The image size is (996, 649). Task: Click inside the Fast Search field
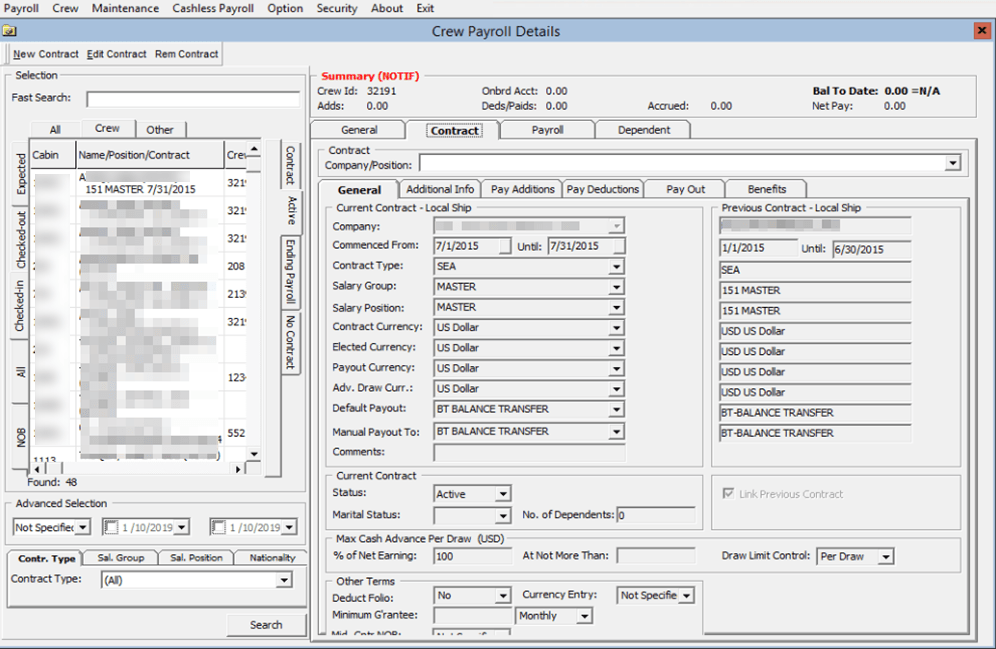pyautogui.click(x=190, y=99)
